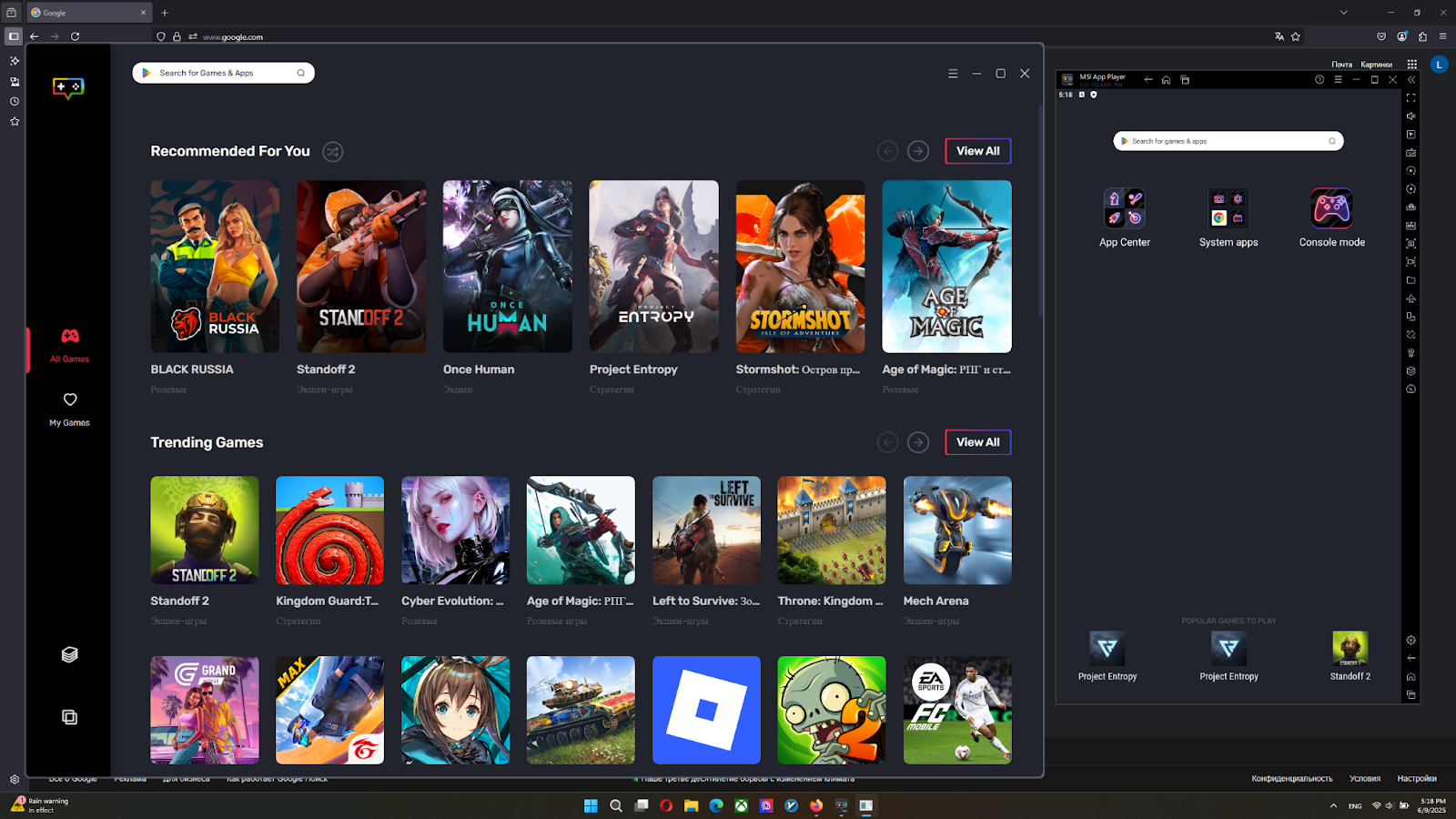Open hamburger menu in game store window
Image resolution: width=1456 pixels, height=819 pixels.
pyautogui.click(x=953, y=74)
